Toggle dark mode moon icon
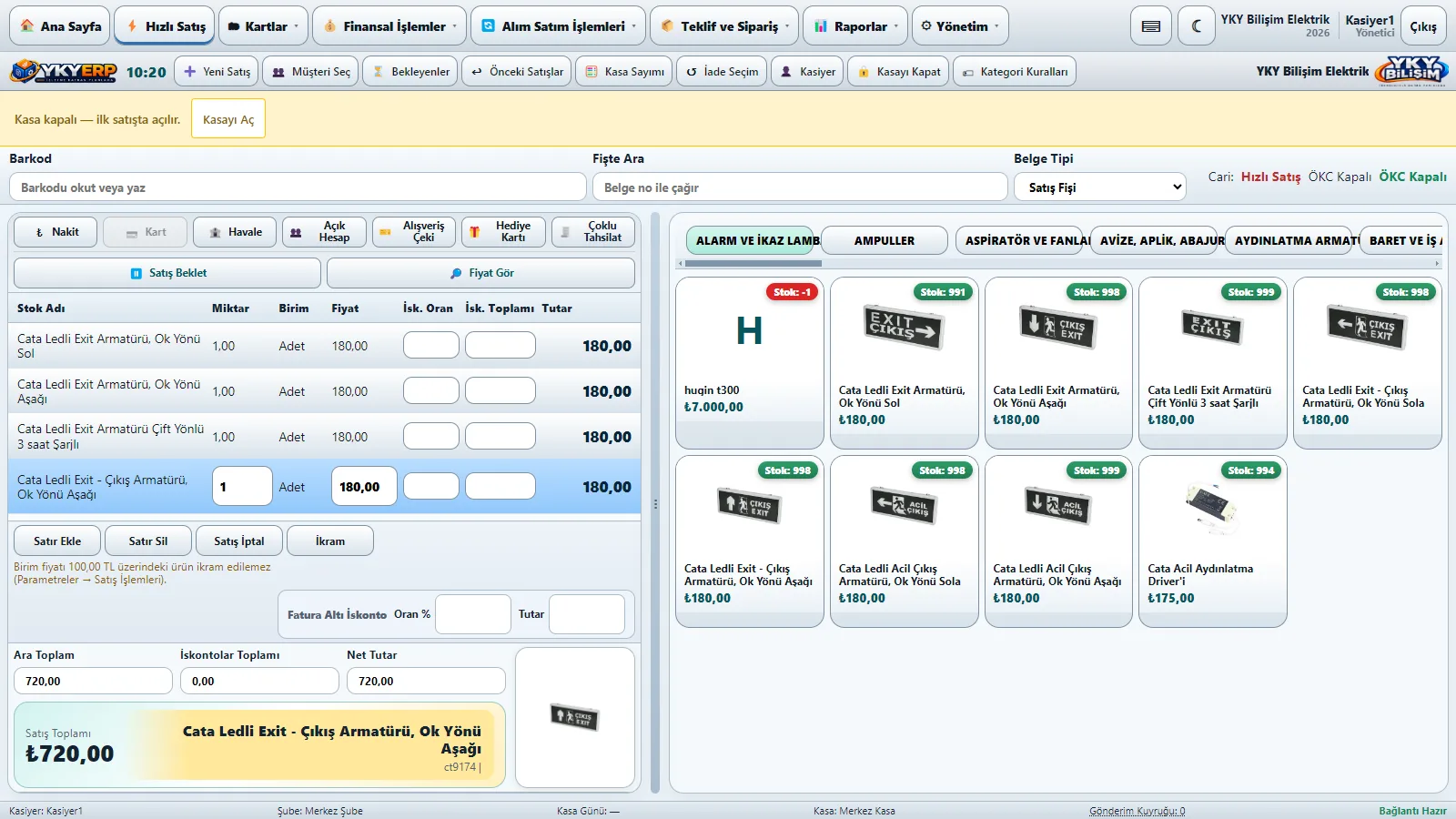Image resolution: width=1456 pixels, height=819 pixels. [x=1197, y=26]
